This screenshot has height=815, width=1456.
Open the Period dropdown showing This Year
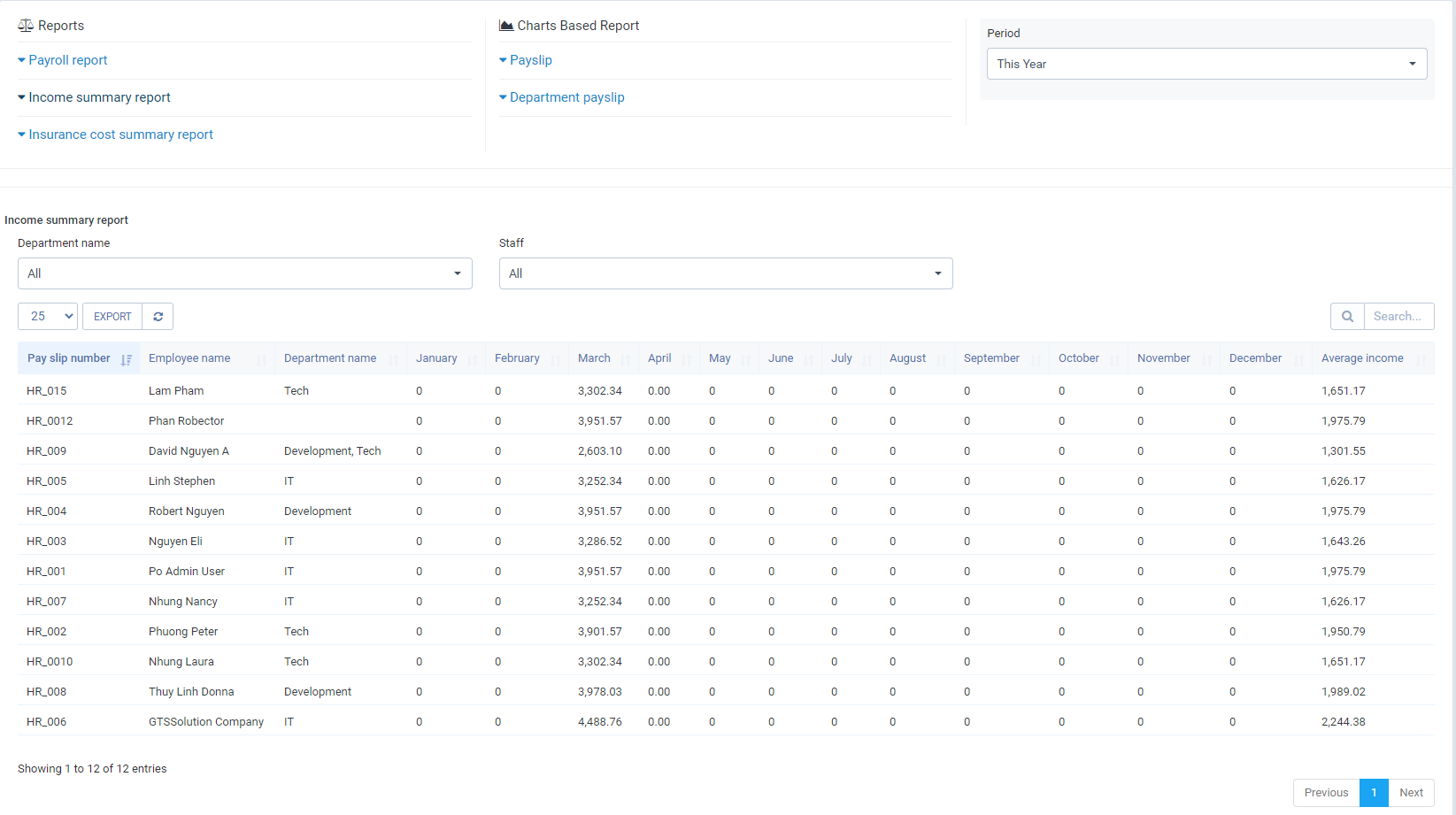click(x=1206, y=64)
